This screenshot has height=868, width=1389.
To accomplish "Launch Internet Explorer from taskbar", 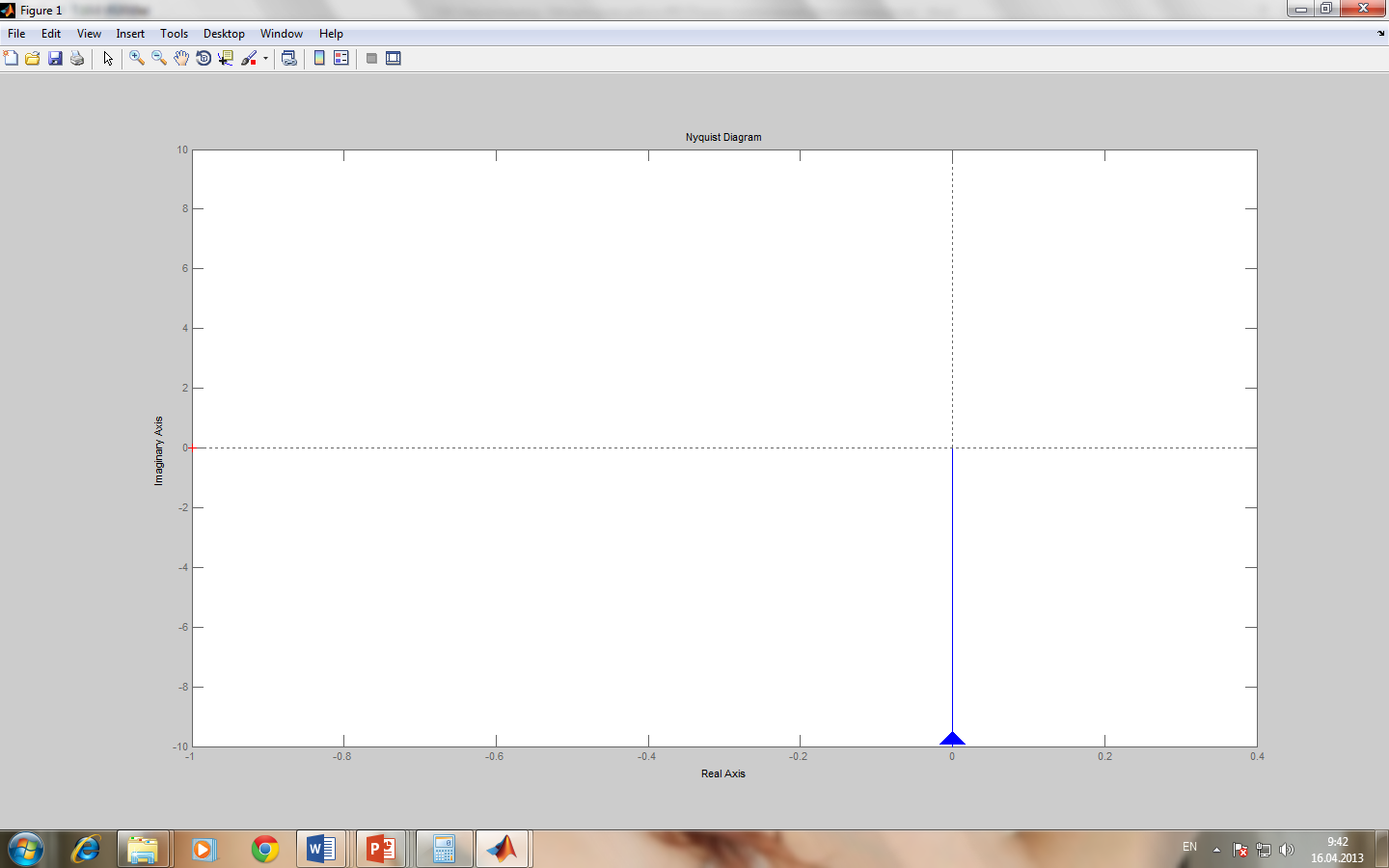I will point(86,850).
